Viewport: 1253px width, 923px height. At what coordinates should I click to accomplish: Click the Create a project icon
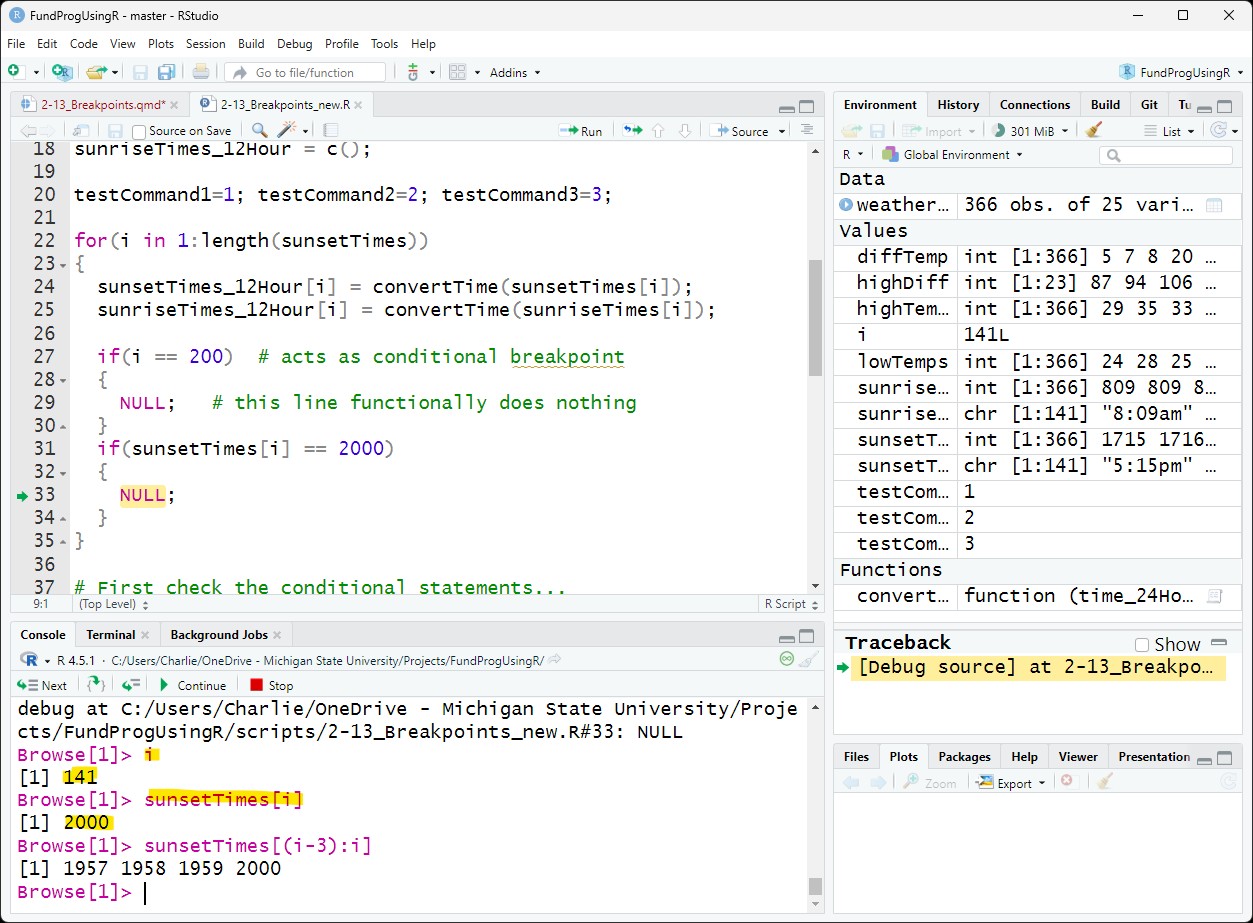point(62,72)
